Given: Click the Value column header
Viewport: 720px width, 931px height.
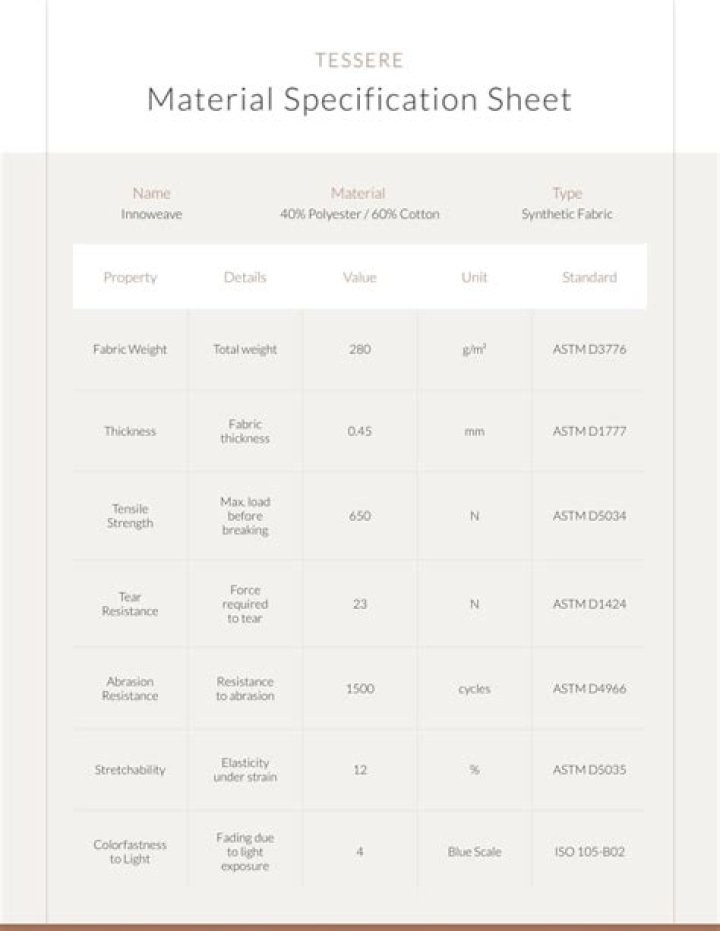Looking at the screenshot, I should pyautogui.click(x=359, y=277).
